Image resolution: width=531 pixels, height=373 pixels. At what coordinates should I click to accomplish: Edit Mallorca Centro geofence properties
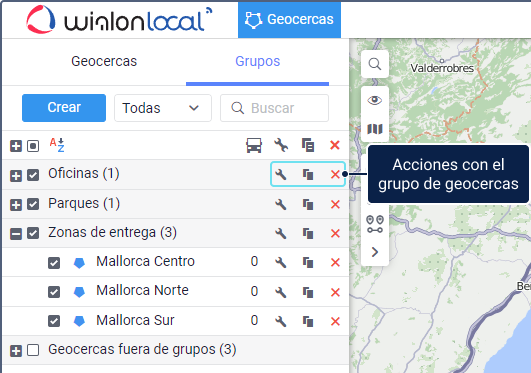click(x=281, y=262)
